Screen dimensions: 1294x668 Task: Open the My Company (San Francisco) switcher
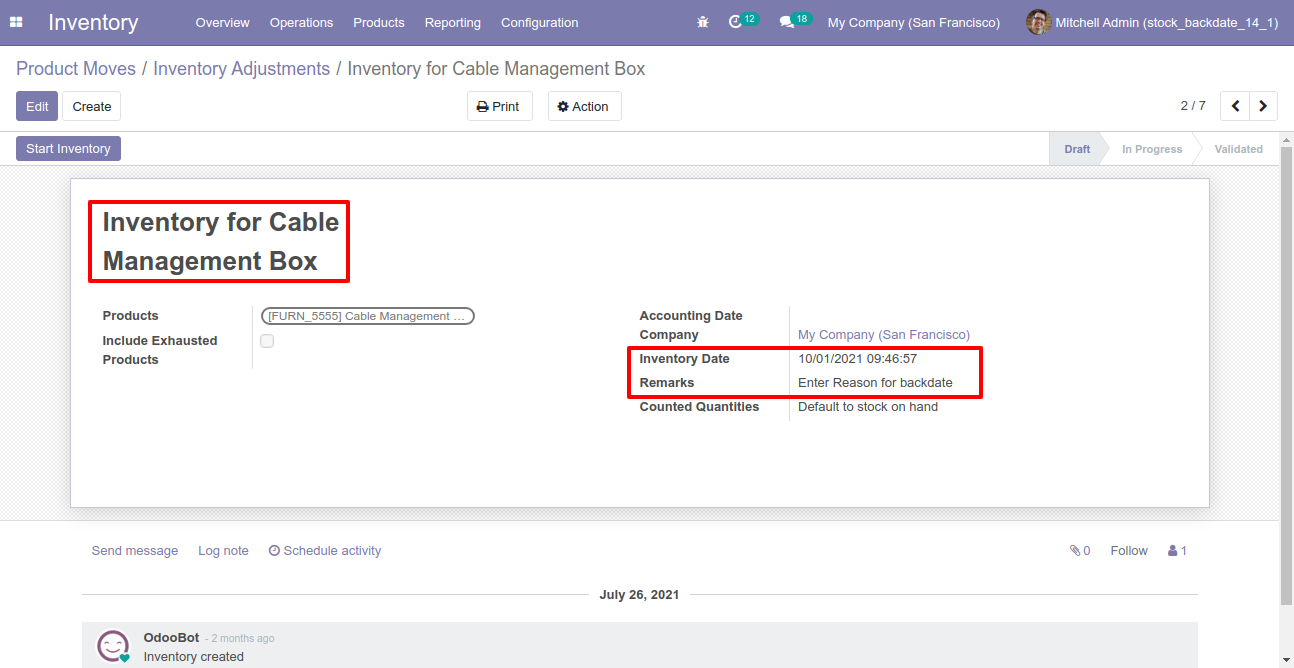click(913, 22)
